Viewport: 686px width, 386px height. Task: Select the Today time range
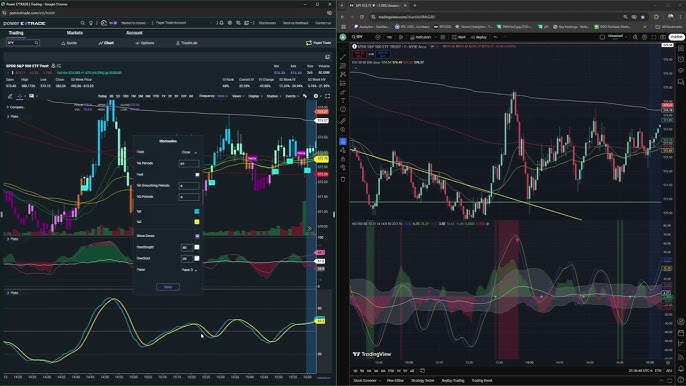(x=102, y=96)
